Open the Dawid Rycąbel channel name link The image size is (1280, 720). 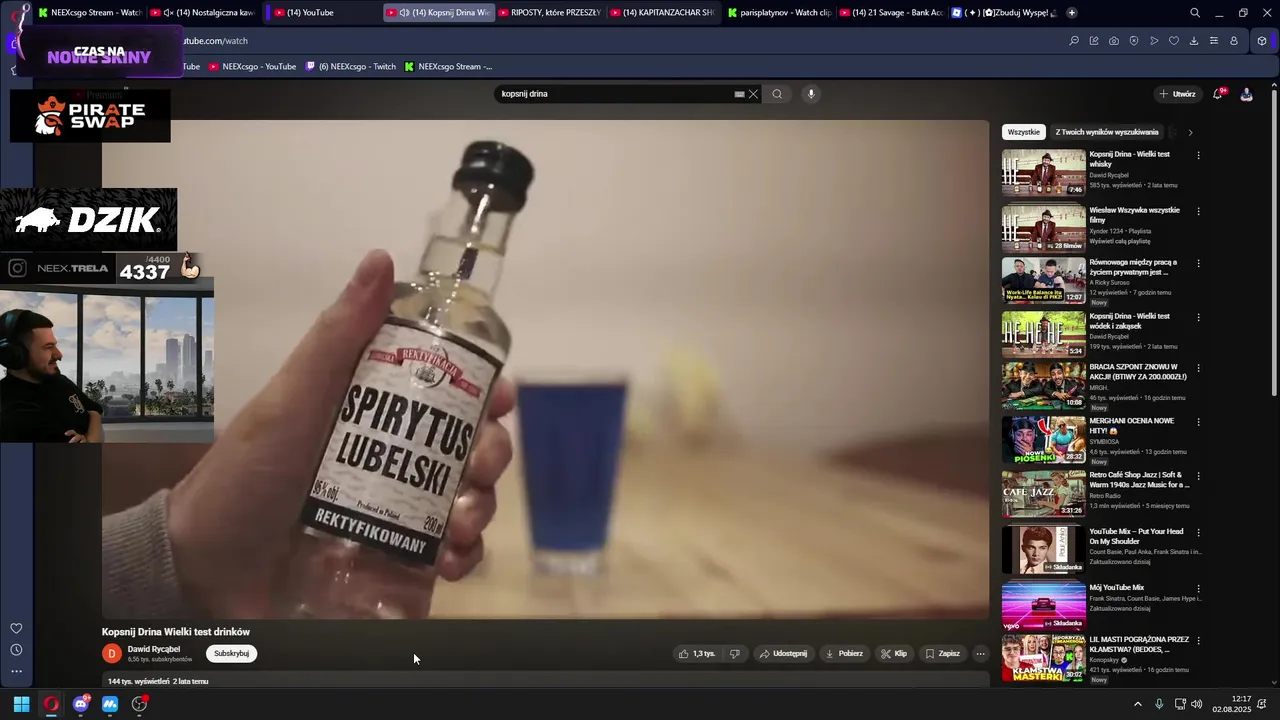tap(154, 649)
